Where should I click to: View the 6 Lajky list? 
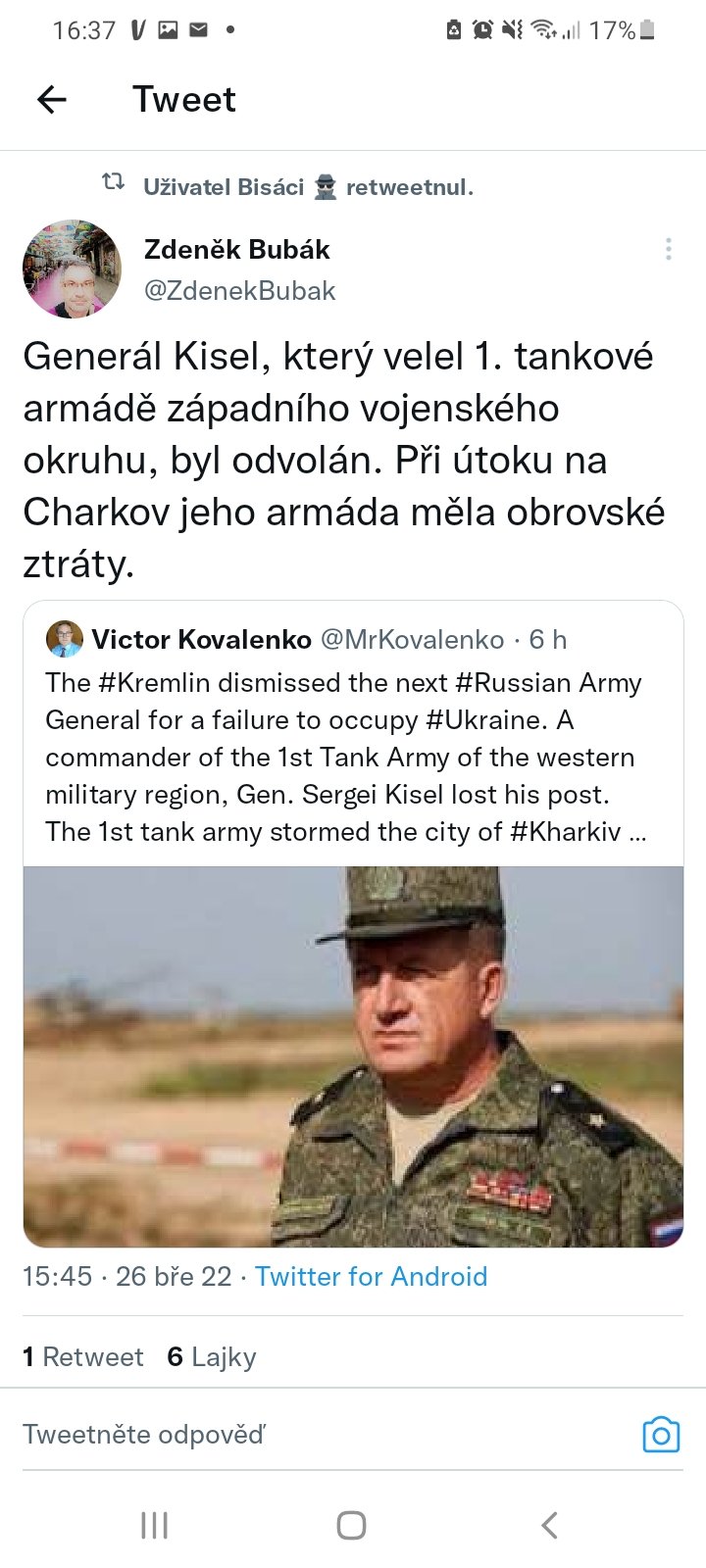[x=212, y=1356]
